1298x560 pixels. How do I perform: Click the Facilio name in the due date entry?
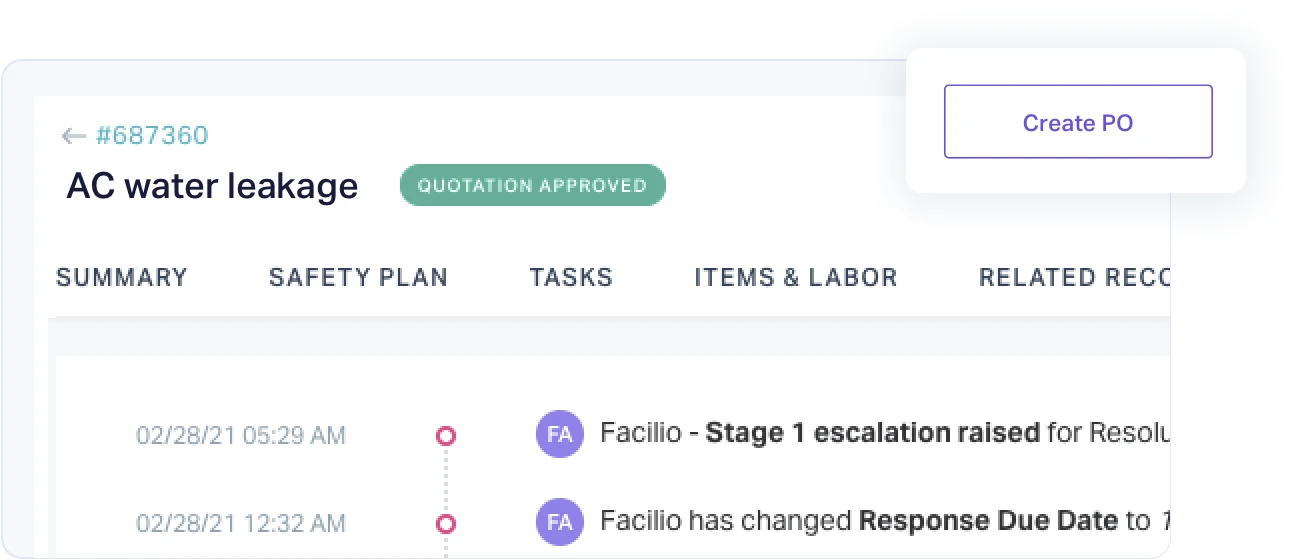point(638,521)
